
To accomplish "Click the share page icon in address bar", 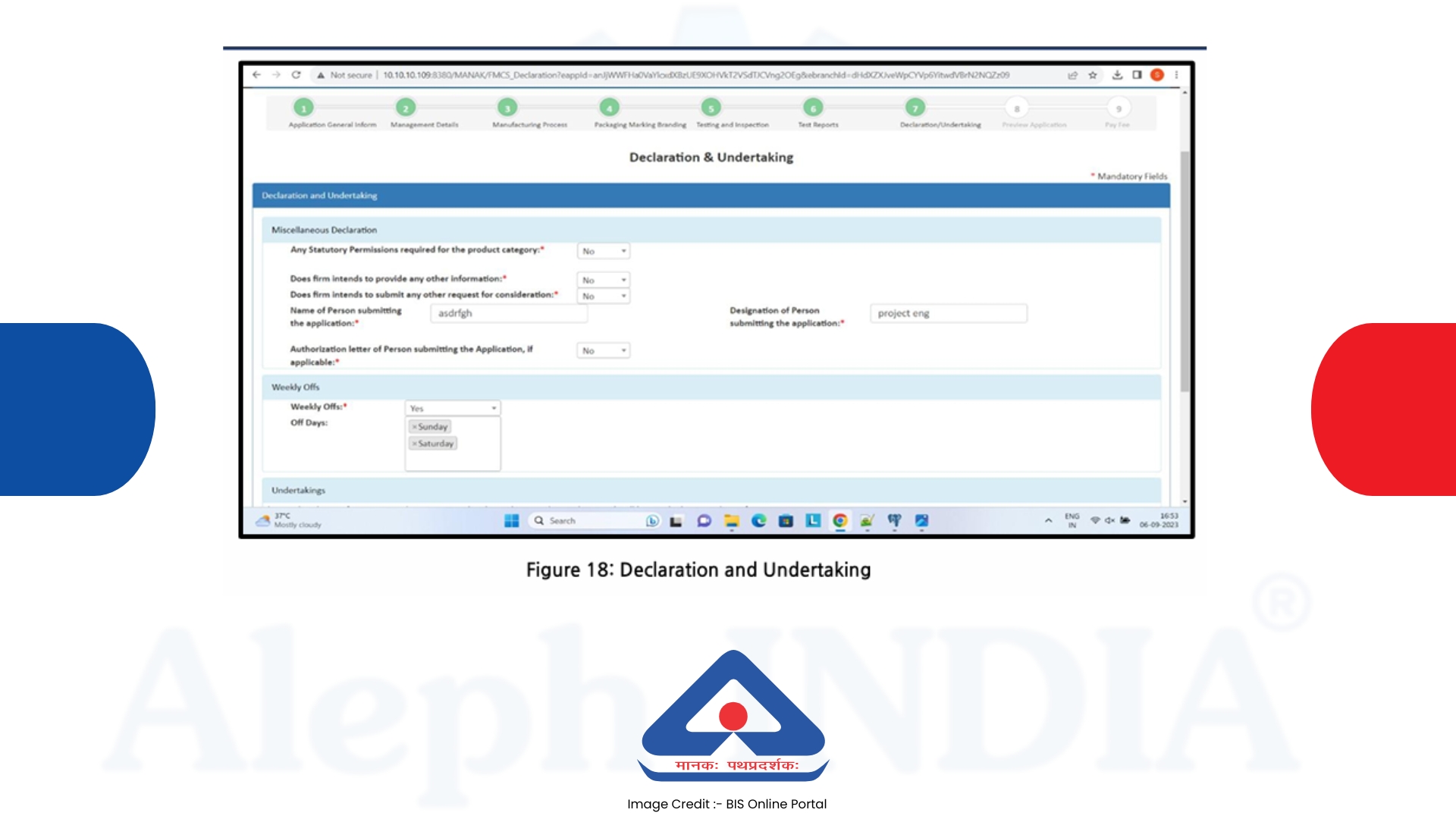I will [x=1072, y=75].
